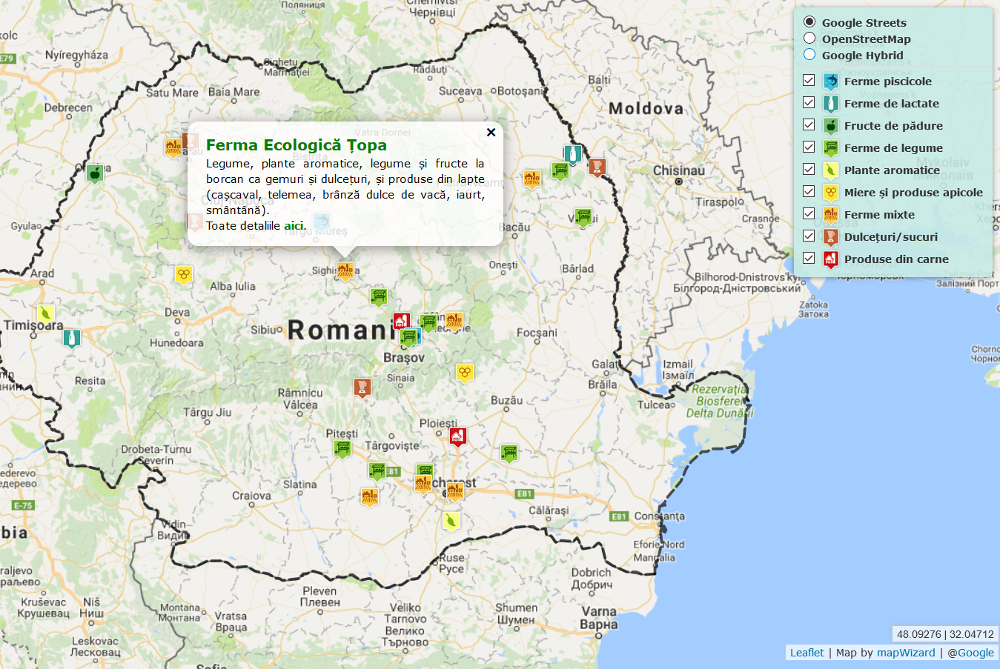Click the Ferma Ecologică Țopa popup title
This screenshot has height=669, width=1000.
coord(296,145)
